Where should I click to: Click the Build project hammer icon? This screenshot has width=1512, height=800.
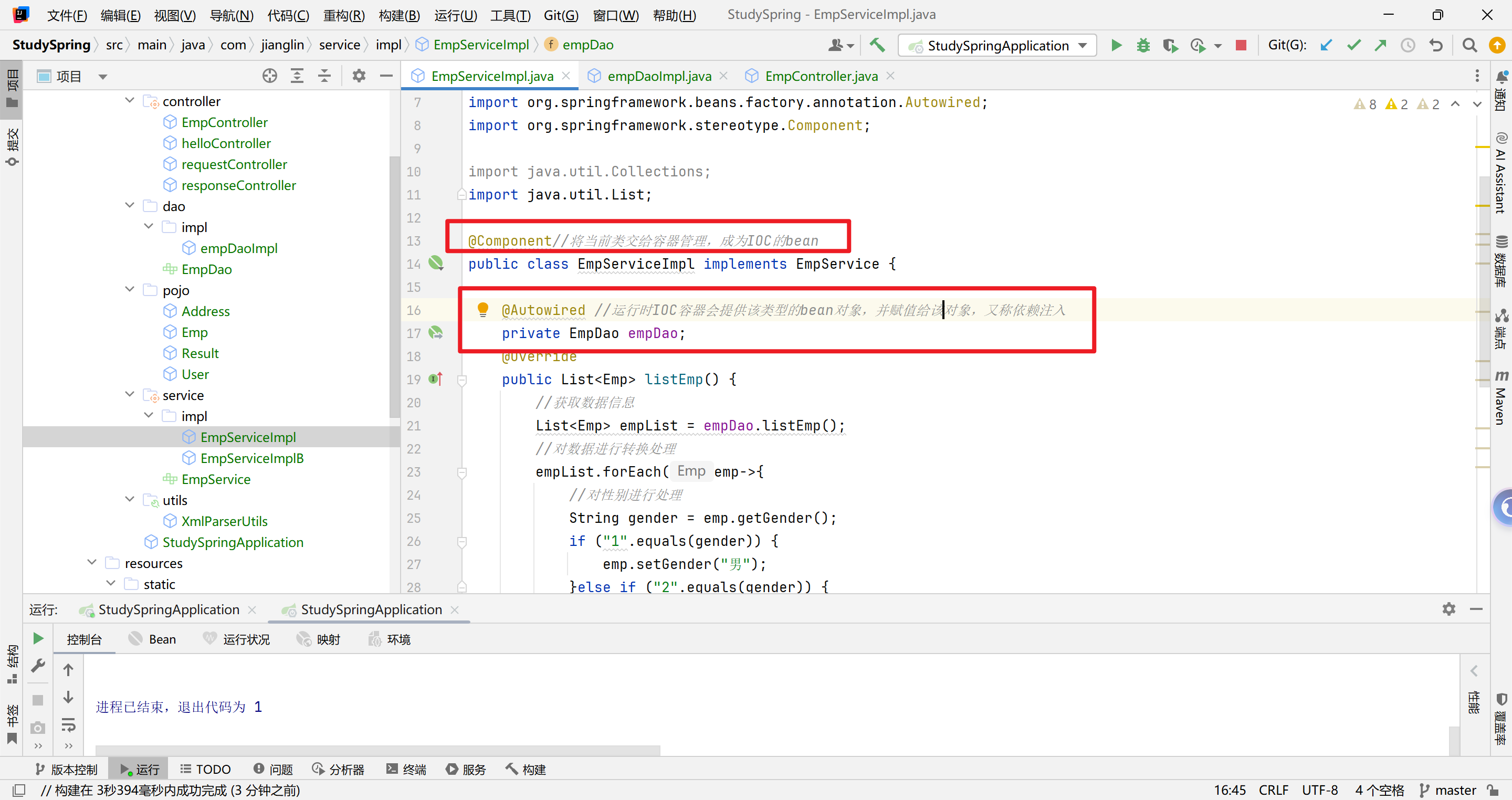(877, 45)
